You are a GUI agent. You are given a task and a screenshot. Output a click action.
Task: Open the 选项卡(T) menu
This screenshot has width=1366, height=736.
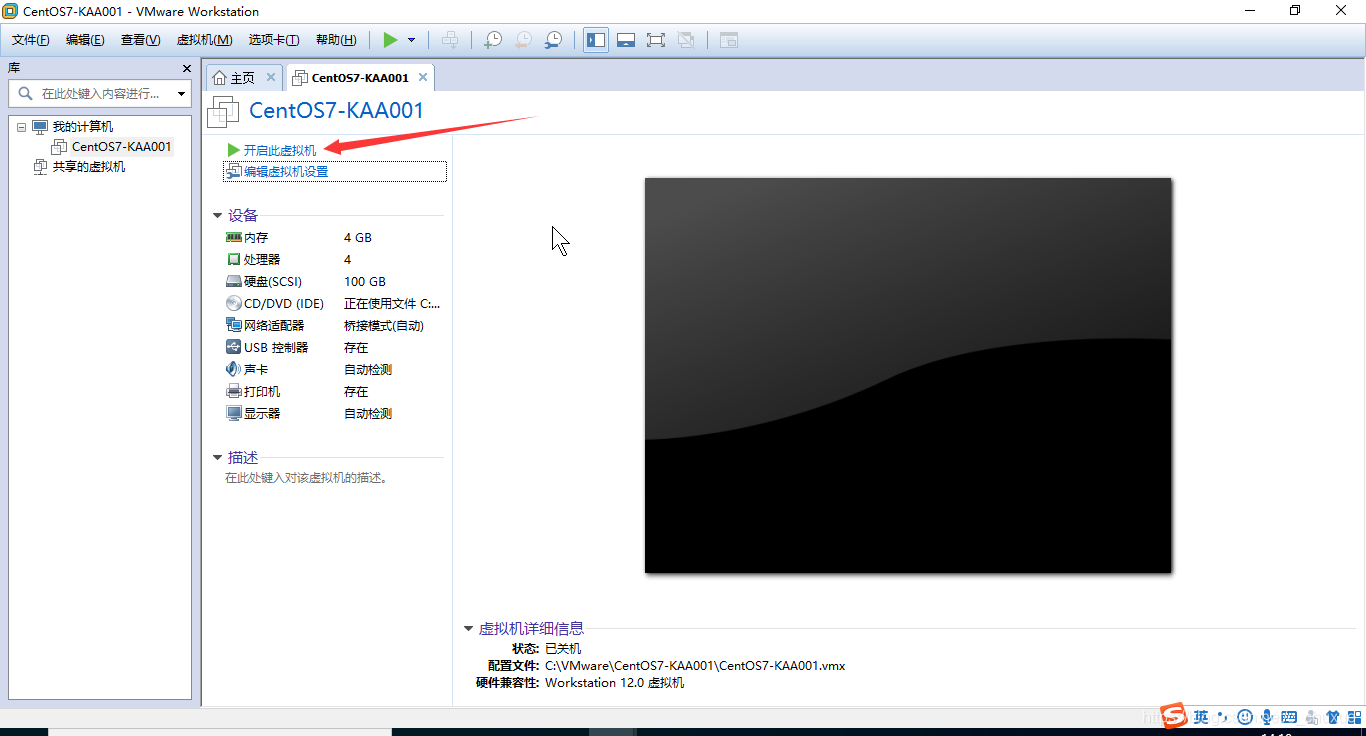coord(274,40)
